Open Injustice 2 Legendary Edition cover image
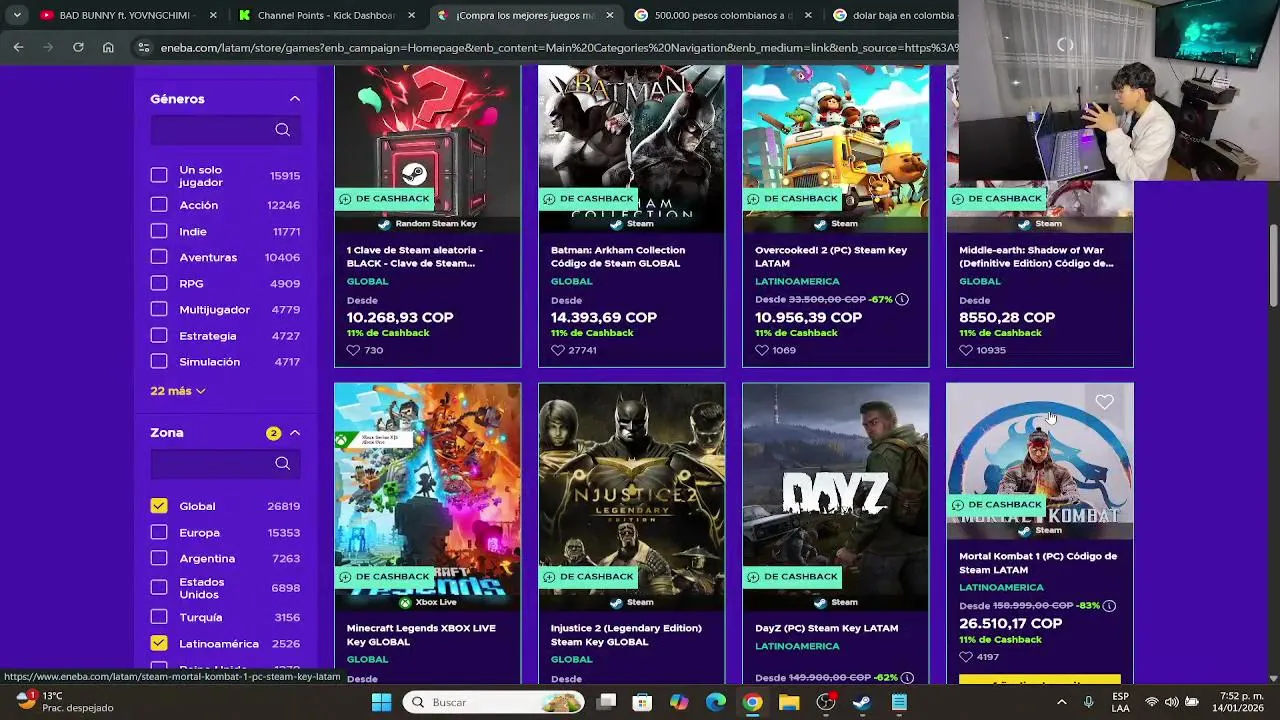 631,497
